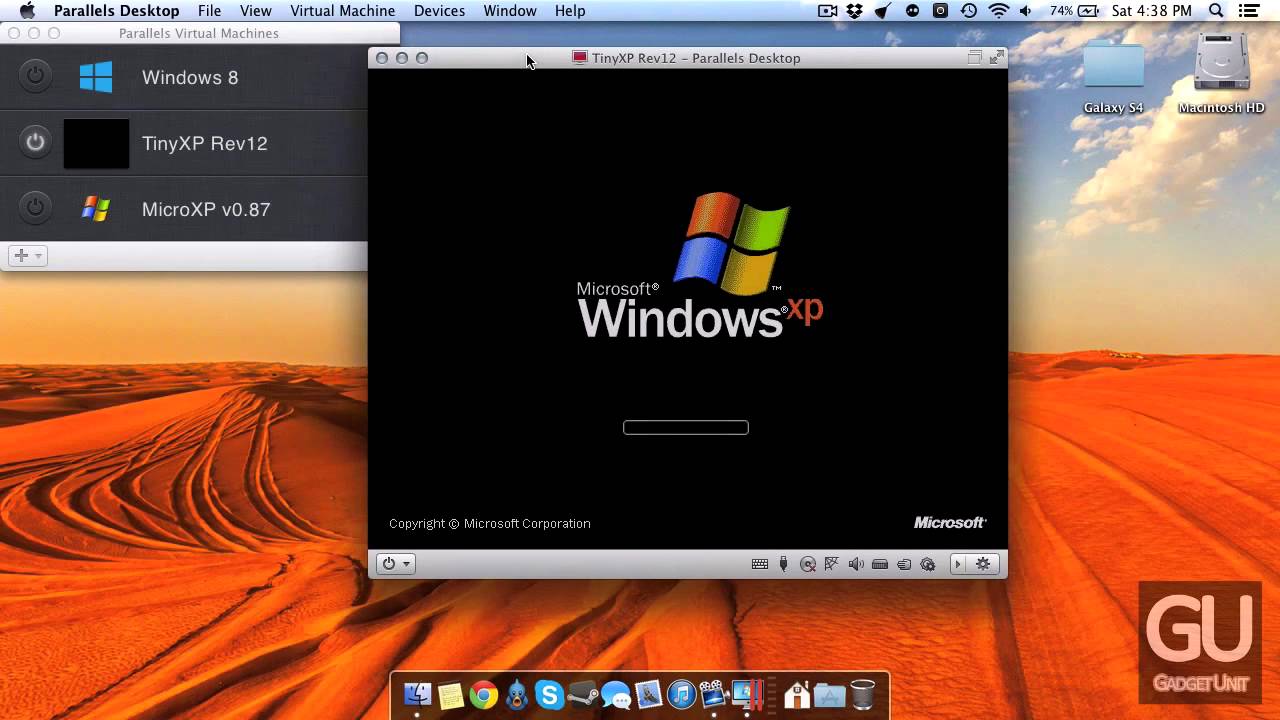Click the Windows XP logo in the VM screen
Viewport: 1280px width, 720px height.
tap(700, 265)
